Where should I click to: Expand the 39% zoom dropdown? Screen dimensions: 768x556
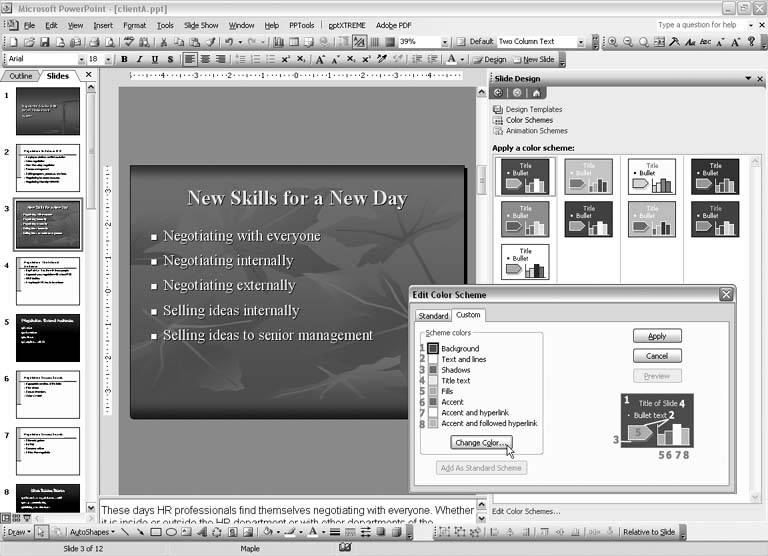445,42
